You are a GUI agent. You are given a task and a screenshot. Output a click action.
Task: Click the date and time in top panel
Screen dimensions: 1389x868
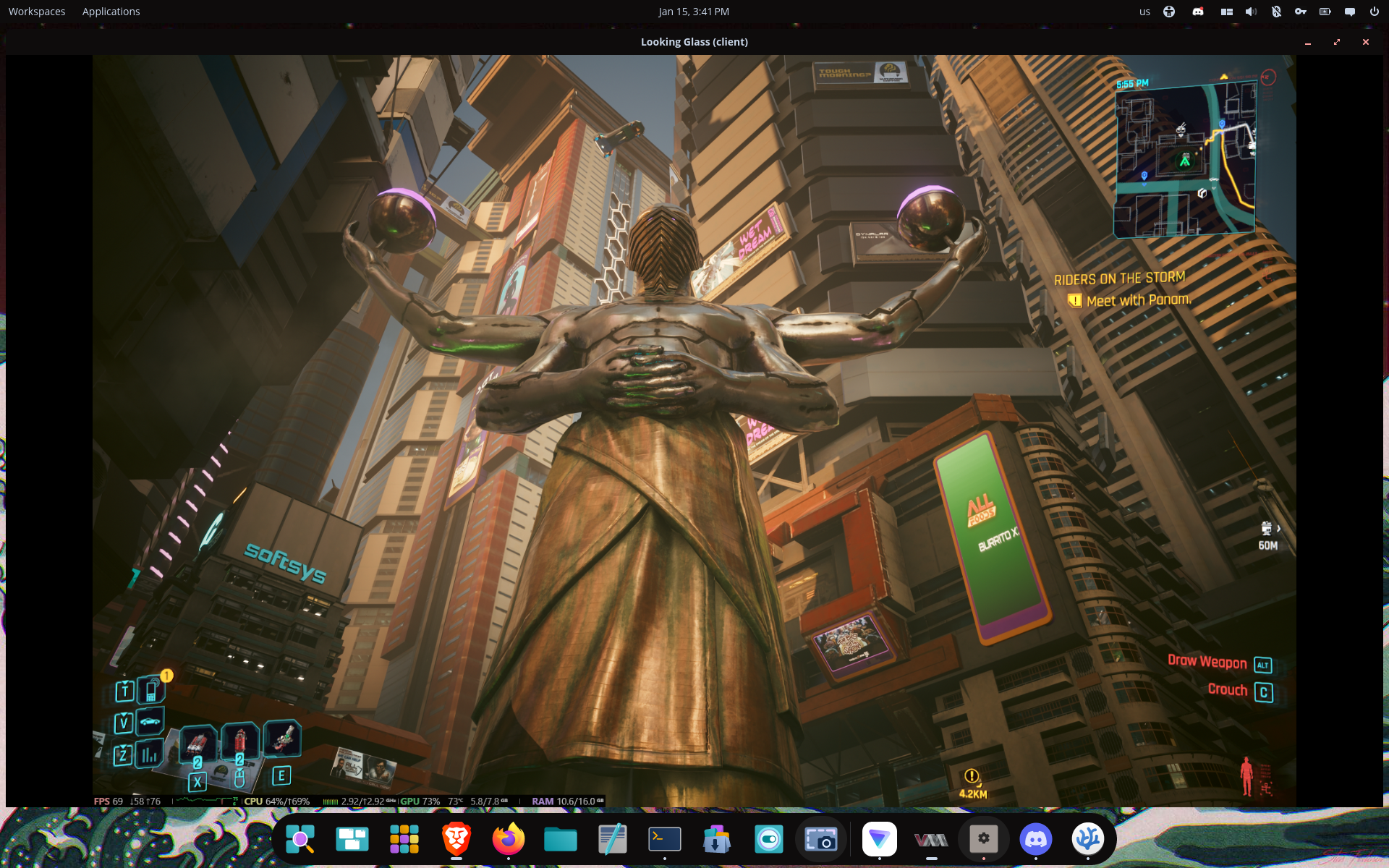coord(694,12)
